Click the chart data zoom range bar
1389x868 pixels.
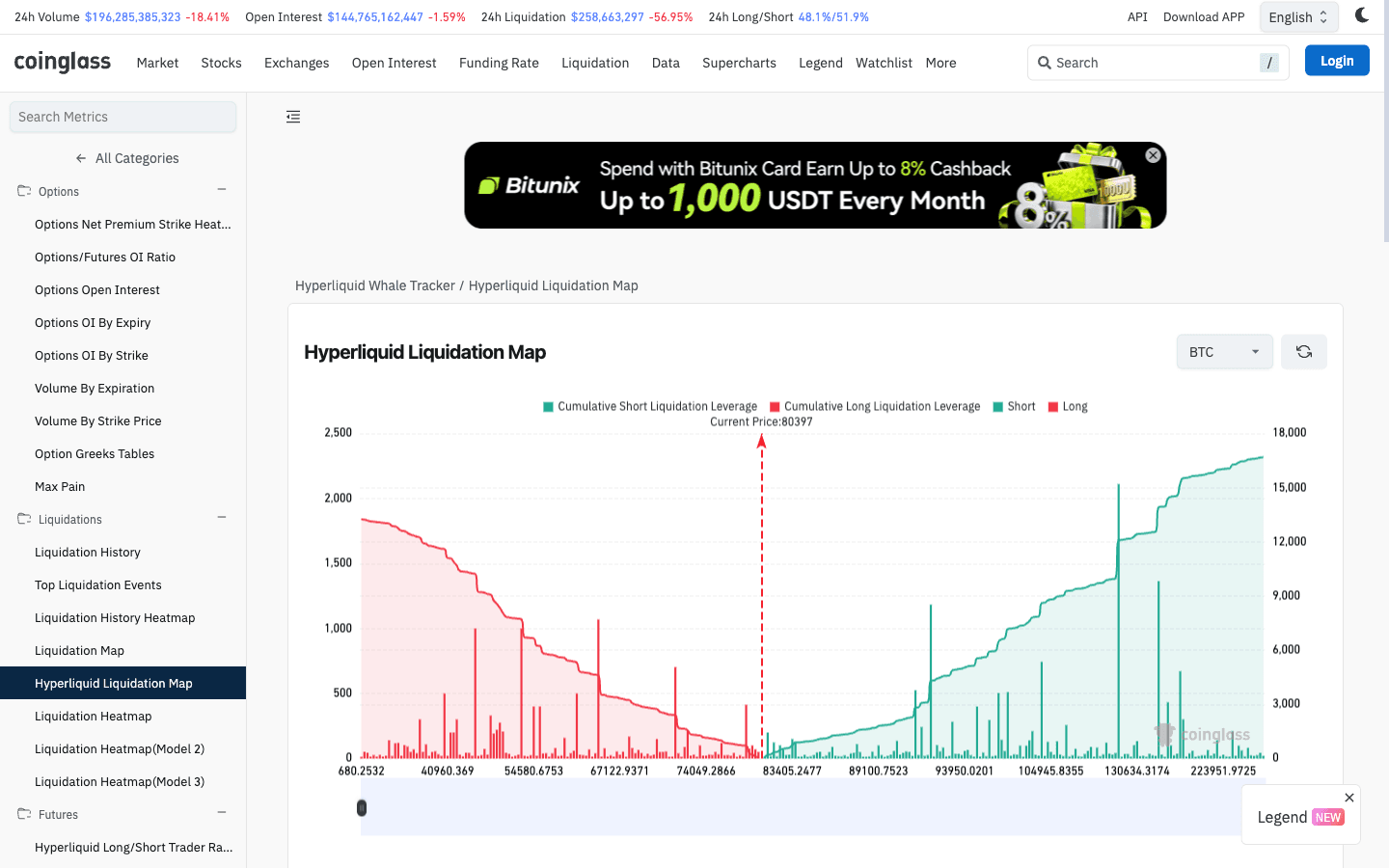tap(812, 807)
